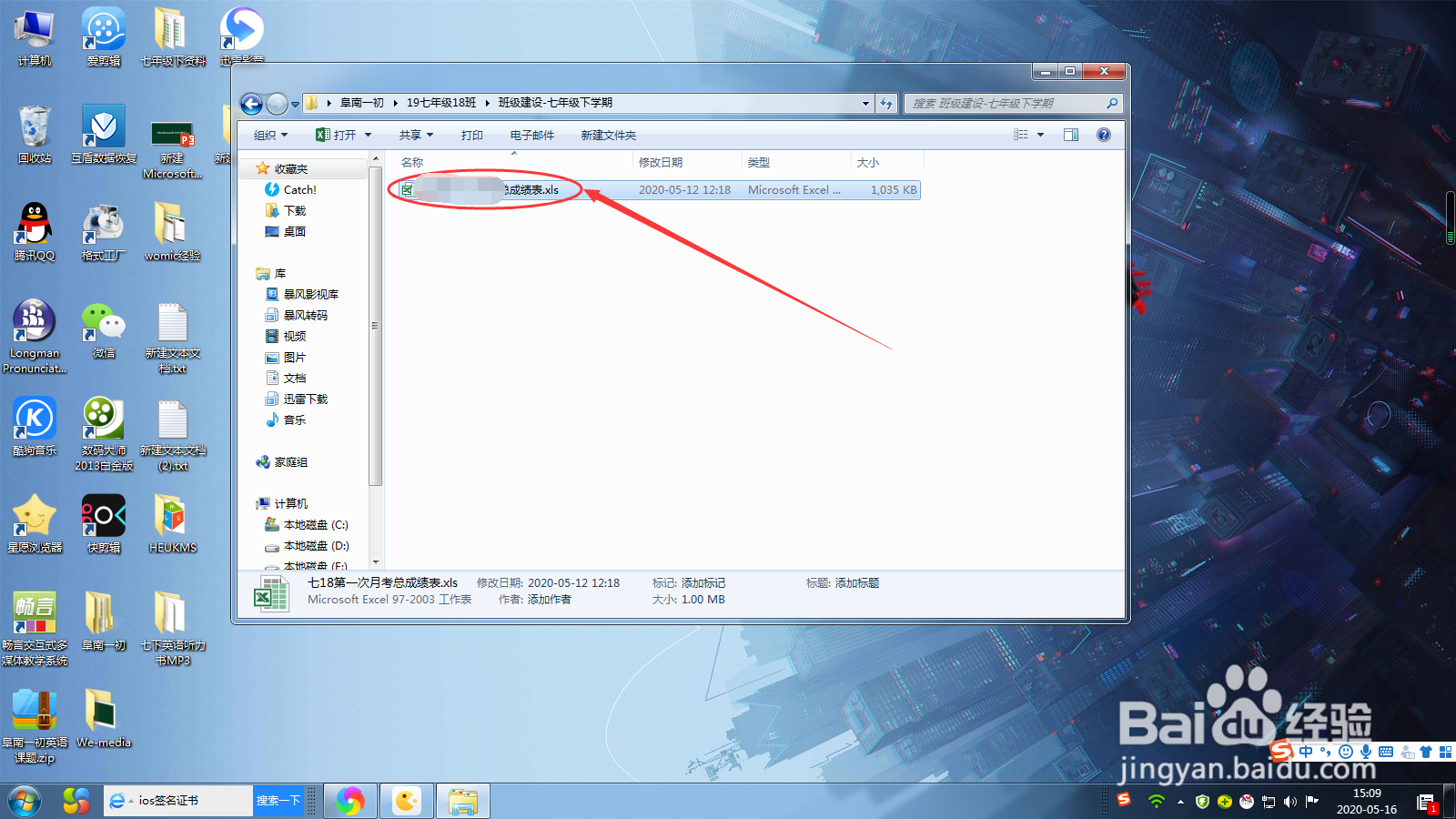Click 19七年级18班 in the breadcrumb
This screenshot has width=1456, height=819.
(x=441, y=103)
